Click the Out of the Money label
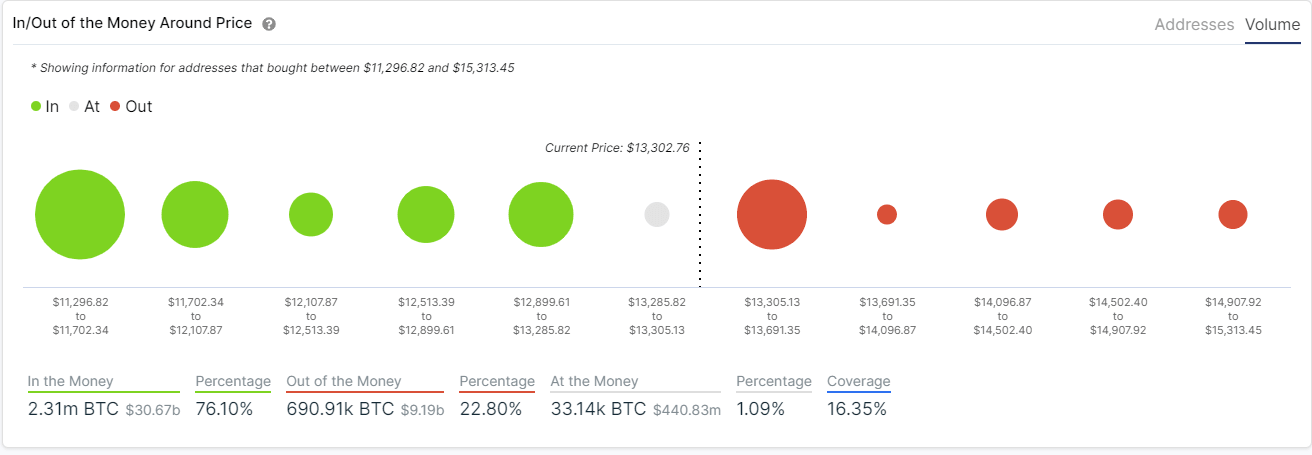This screenshot has width=1312, height=455. tap(344, 381)
